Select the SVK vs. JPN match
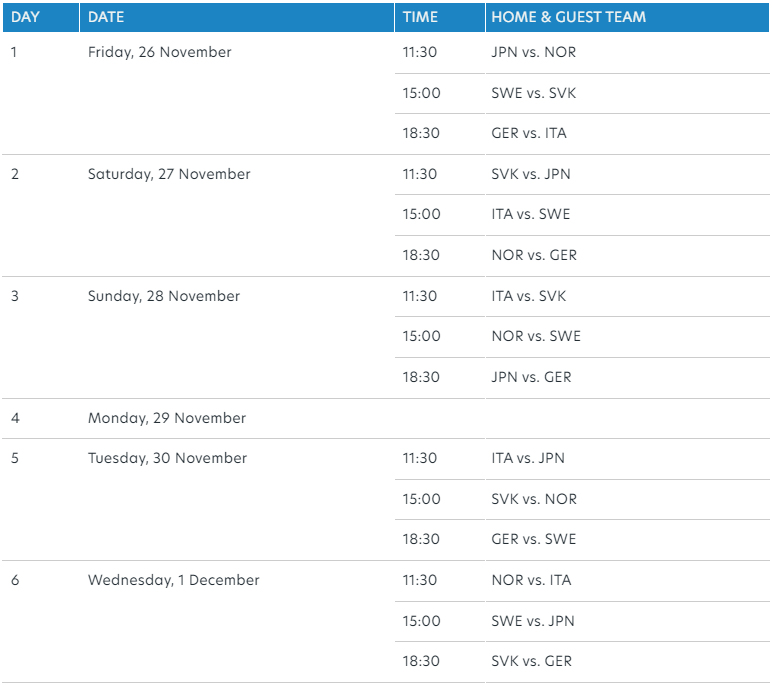 coord(531,174)
